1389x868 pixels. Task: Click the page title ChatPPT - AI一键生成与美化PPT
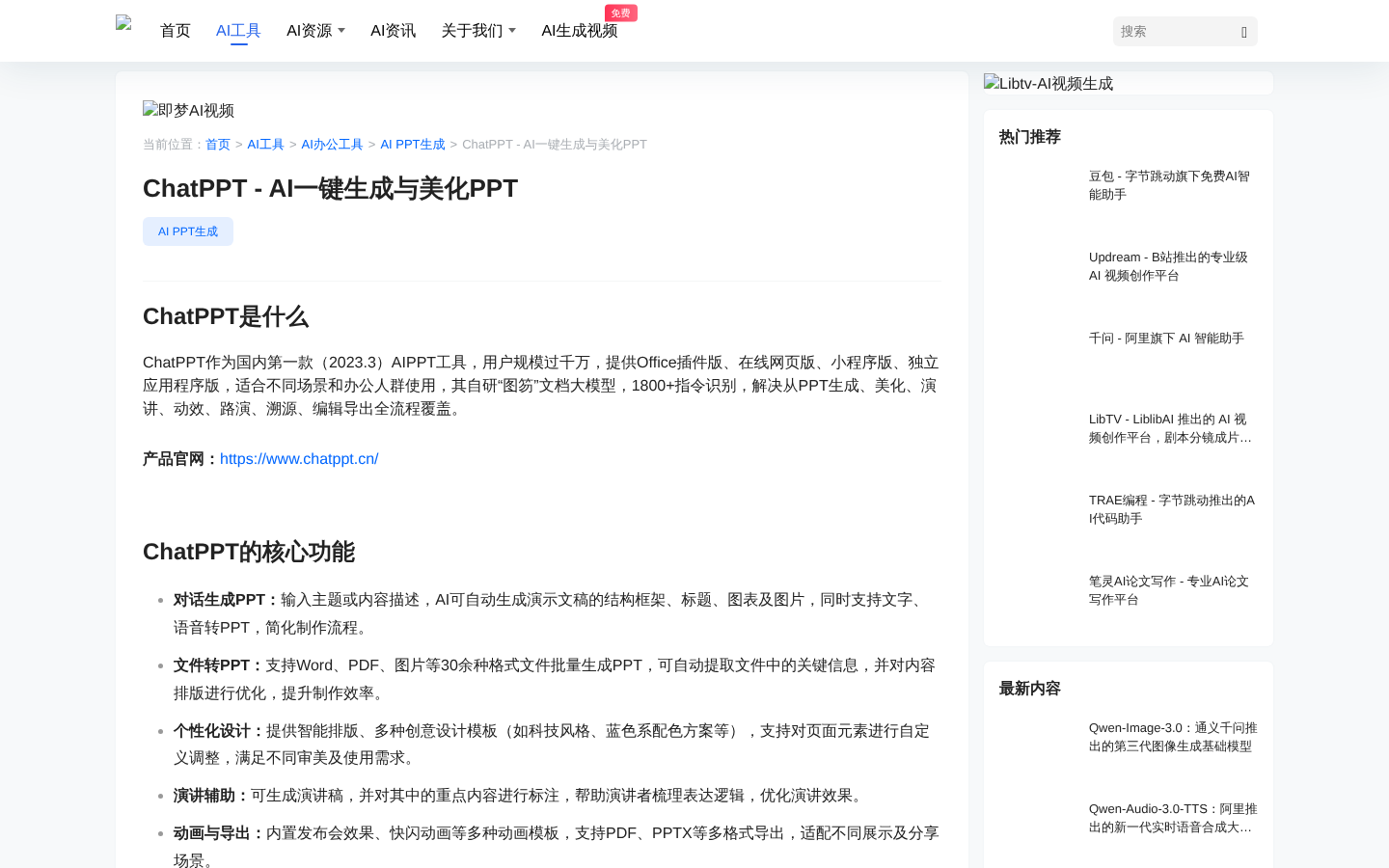click(331, 188)
